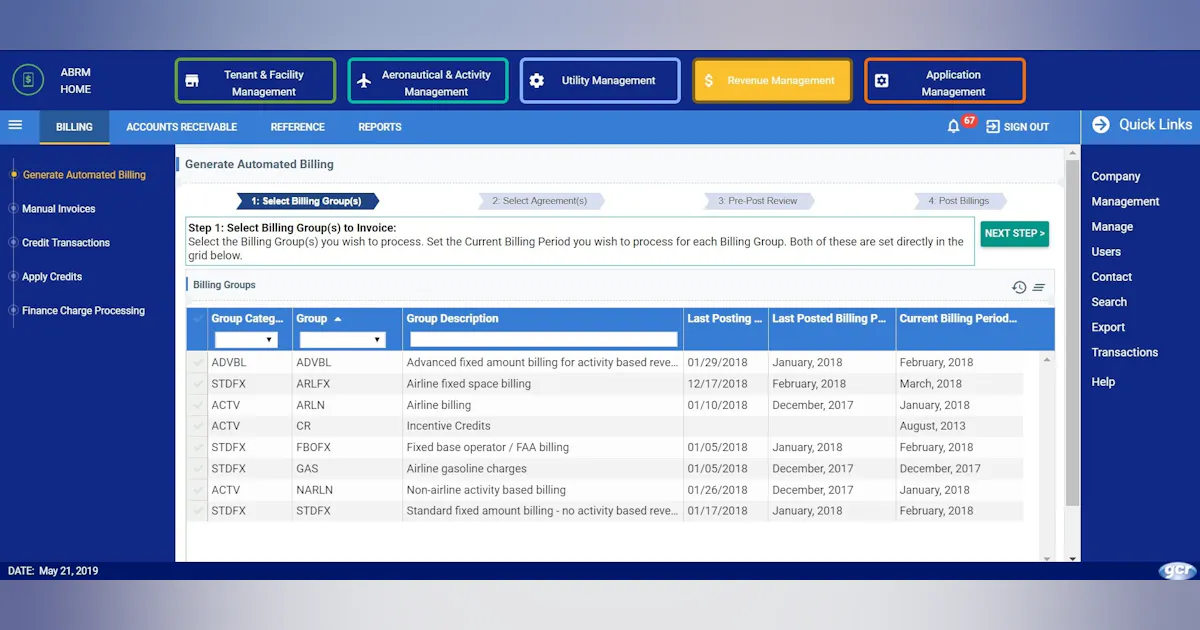Check the CR Incentive Credits row
The image size is (1200, 630).
(x=198, y=426)
